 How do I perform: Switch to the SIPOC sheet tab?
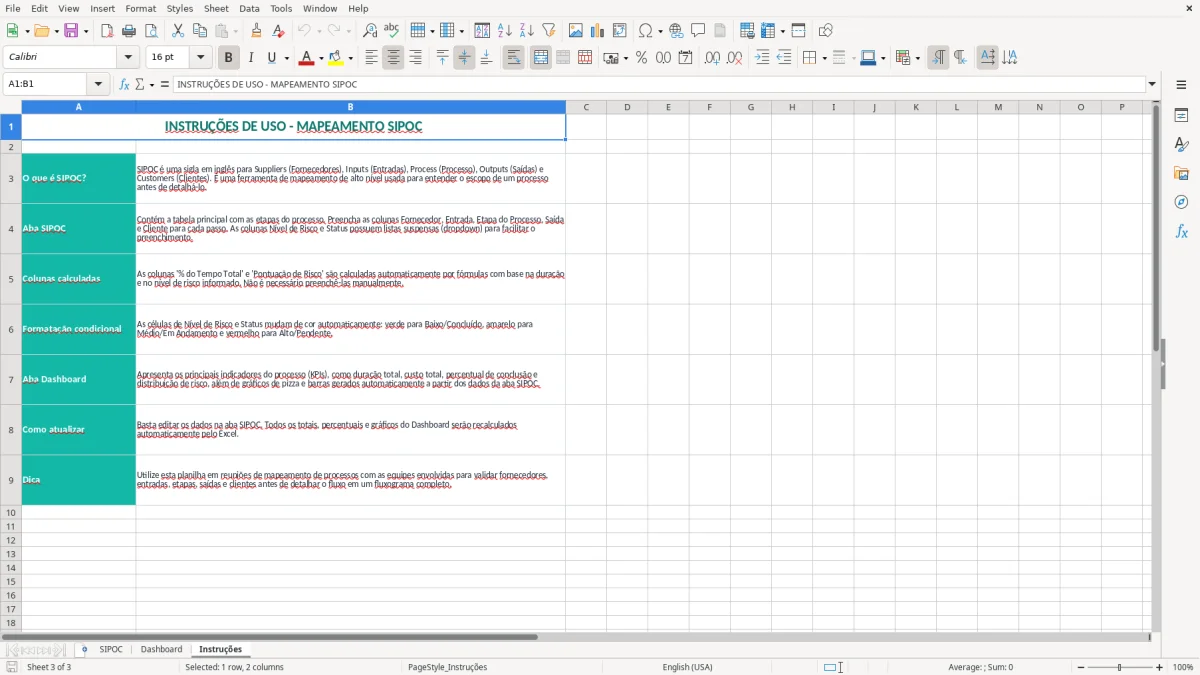click(x=111, y=649)
